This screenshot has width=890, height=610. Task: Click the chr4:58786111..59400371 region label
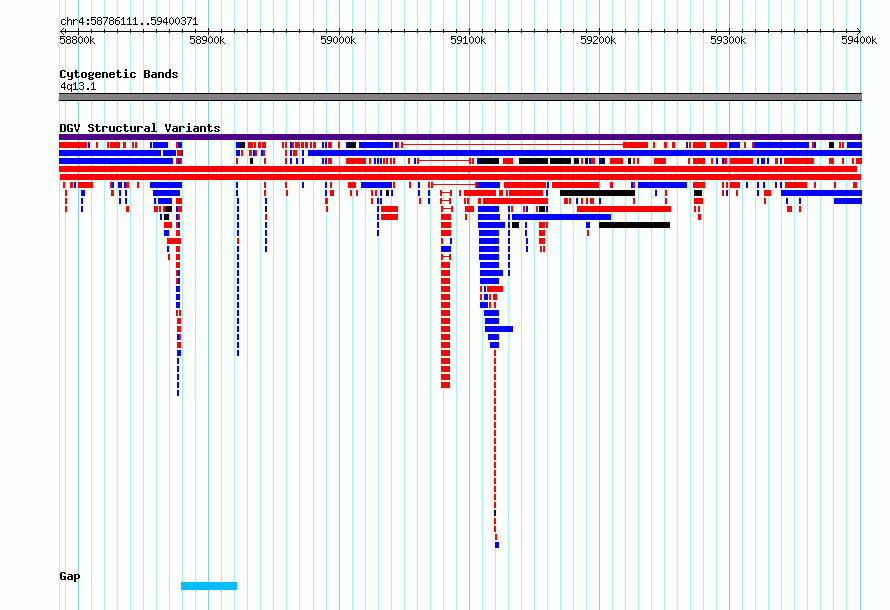click(x=129, y=22)
